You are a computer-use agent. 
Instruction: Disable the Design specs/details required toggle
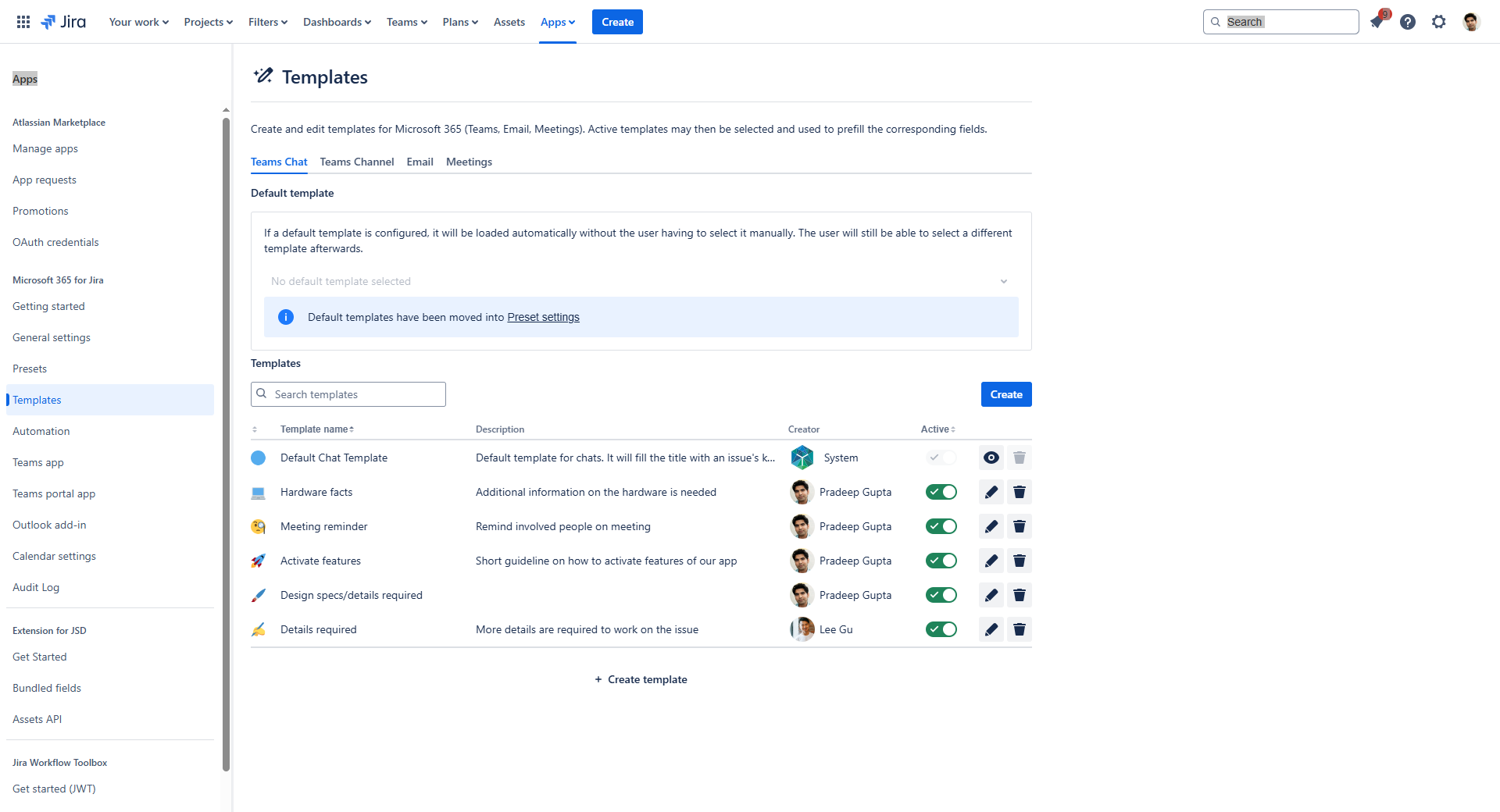click(x=941, y=595)
